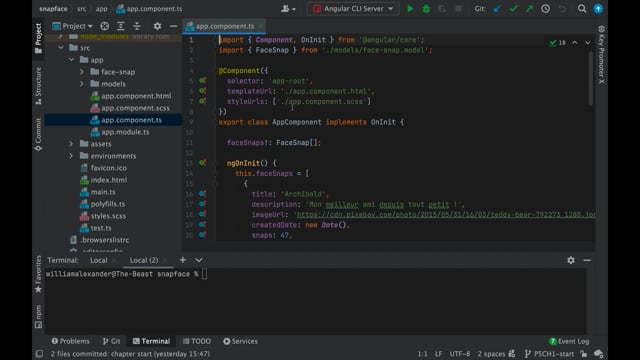Screen dimensions: 640x360
Task: Expand the environments folder
Action: click(71, 156)
